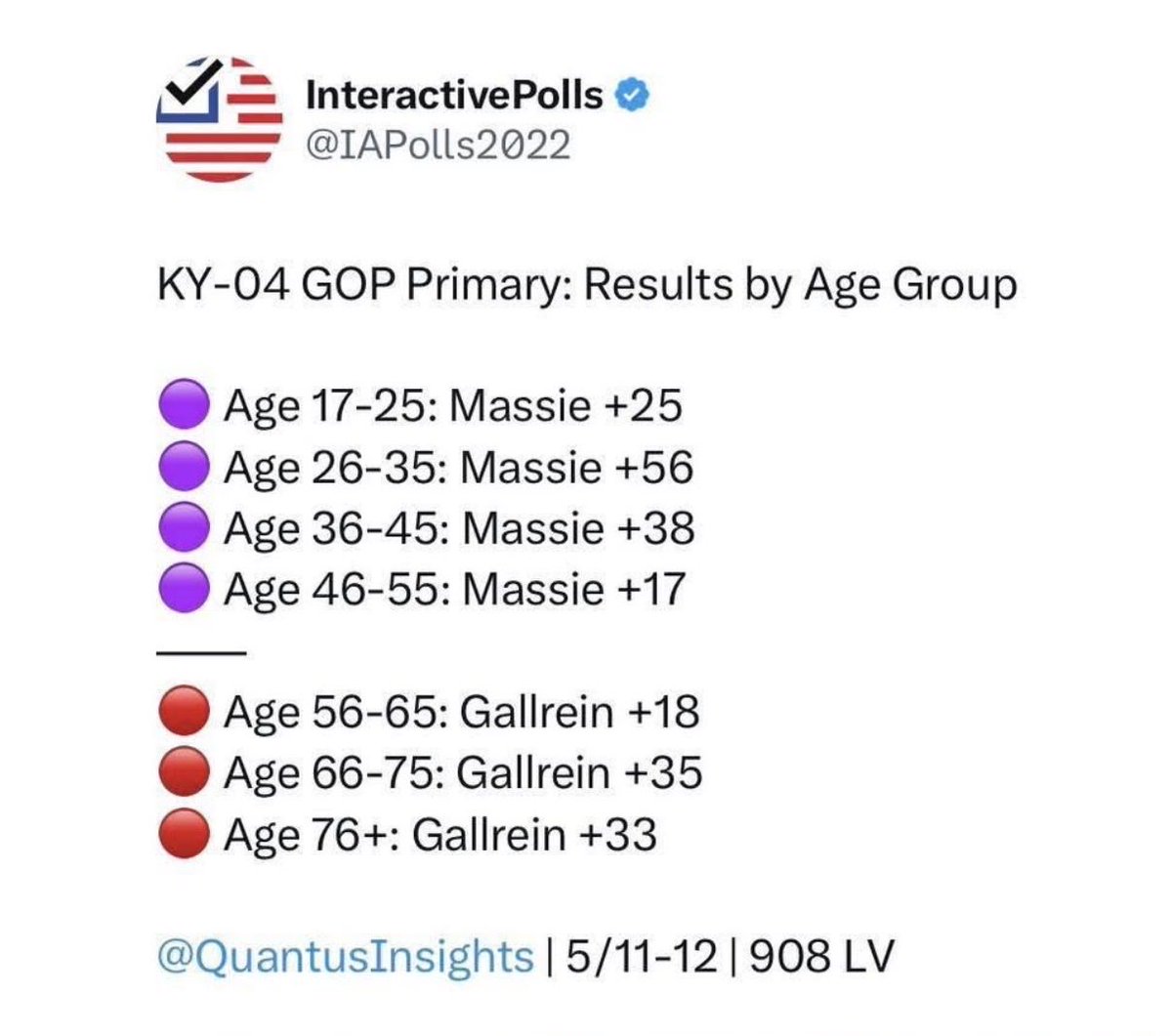Click the blue verified badge icon
Viewport: 1172px width, 1036px height.
click(634, 95)
